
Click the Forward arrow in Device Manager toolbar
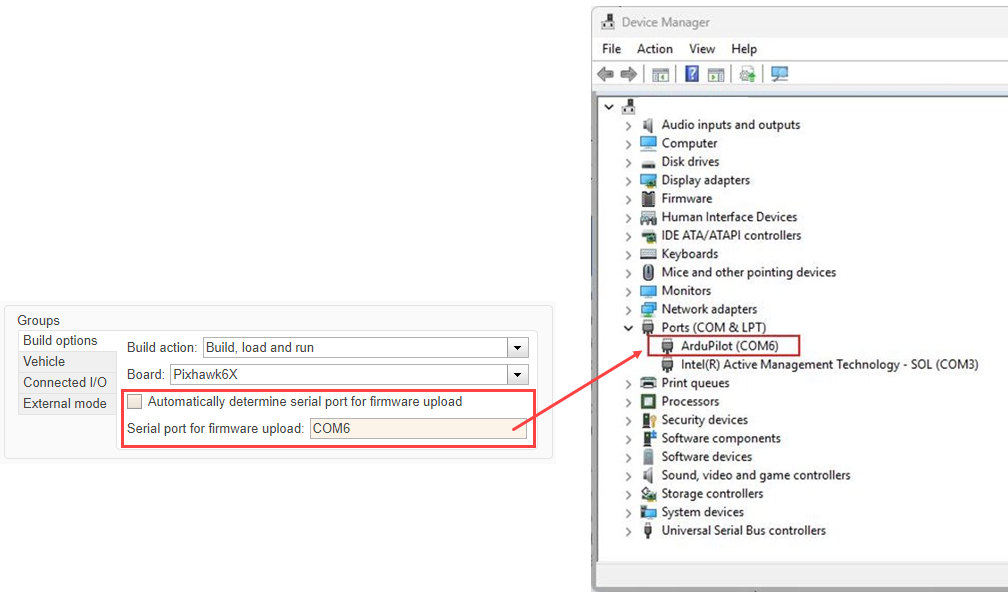pos(628,74)
